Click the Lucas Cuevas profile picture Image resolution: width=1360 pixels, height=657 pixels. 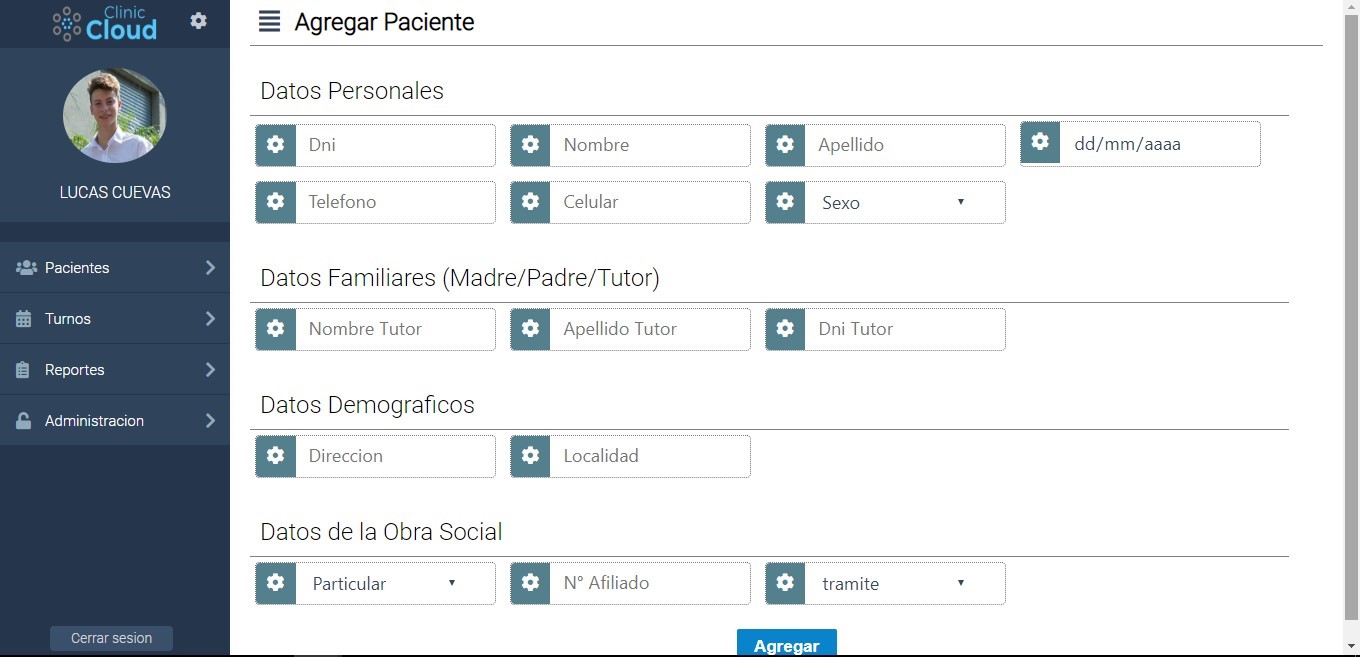point(115,115)
